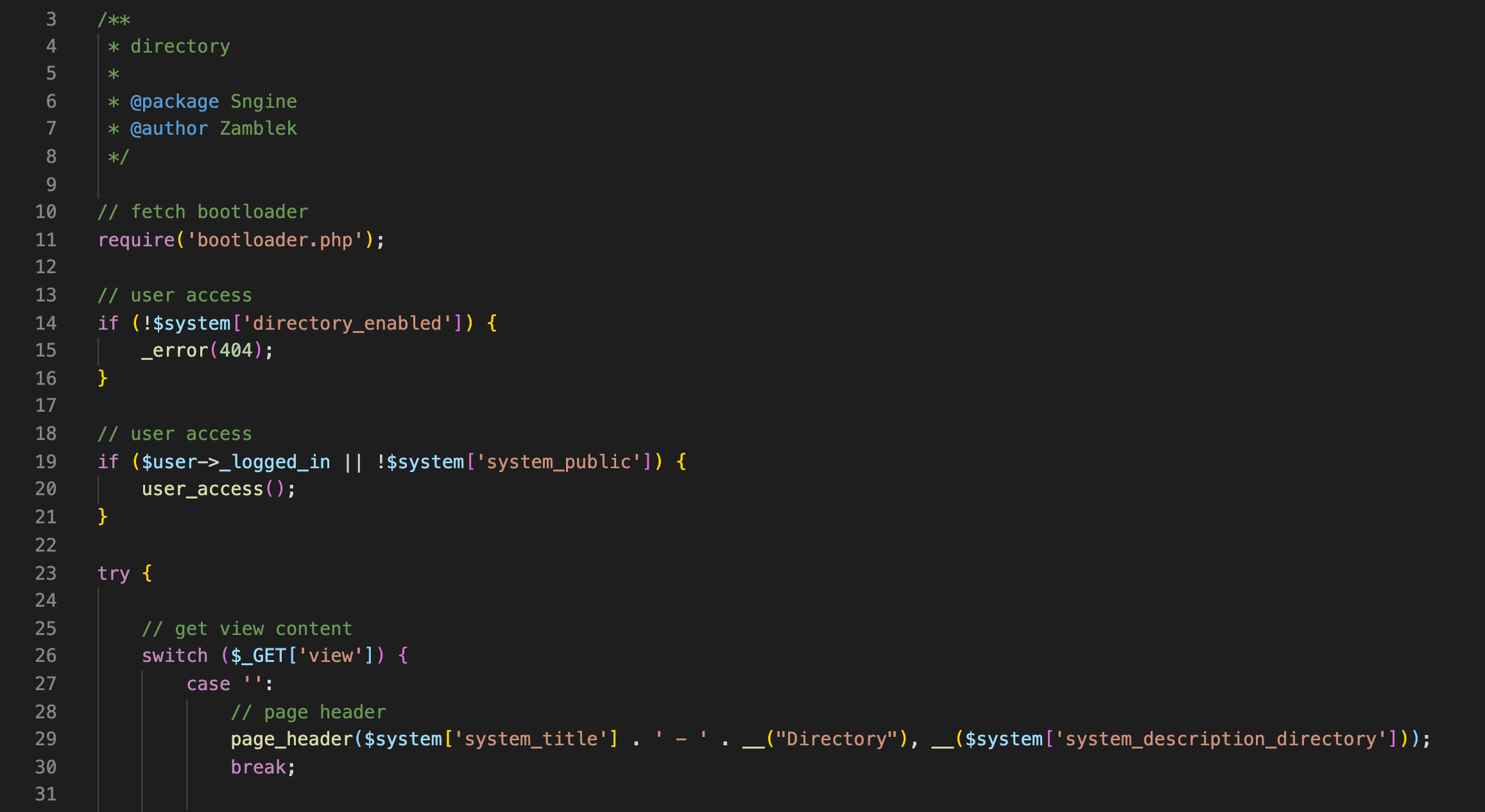Click the break statement
This screenshot has width=1485, height=812.
point(258,767)
